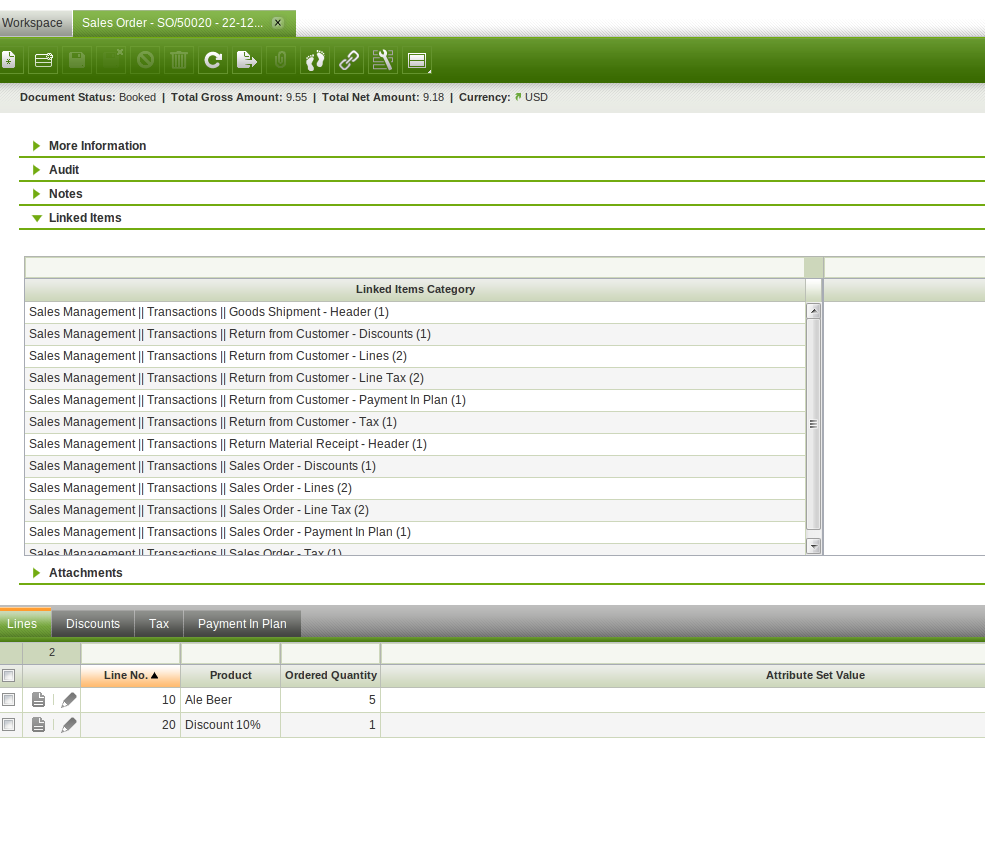Screen dimensions: 985x847
Task: Toggle the select-all lines header checkbox
Action: 9,676
